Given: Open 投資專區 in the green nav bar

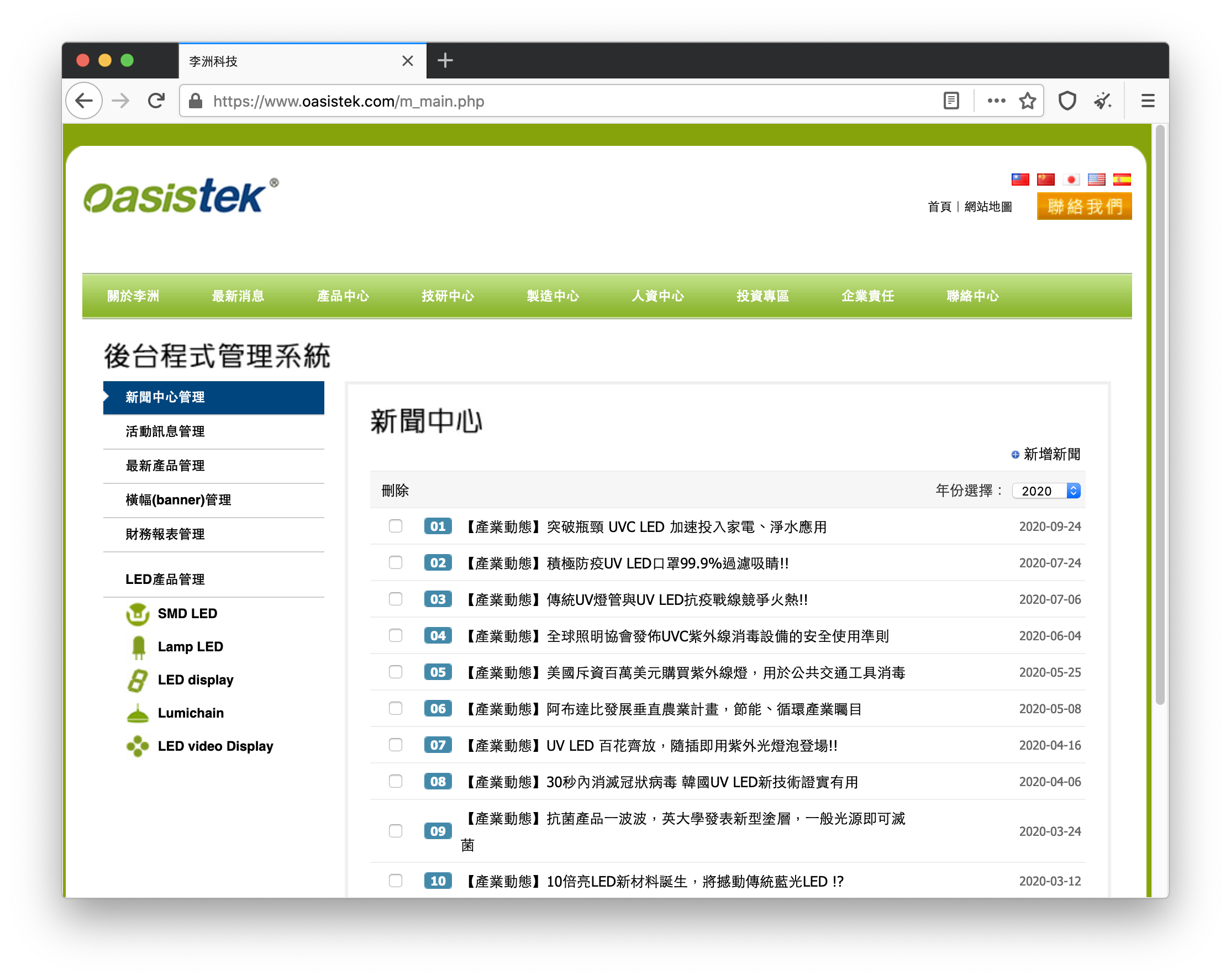Looking at the screenshot, I should 763,296.
